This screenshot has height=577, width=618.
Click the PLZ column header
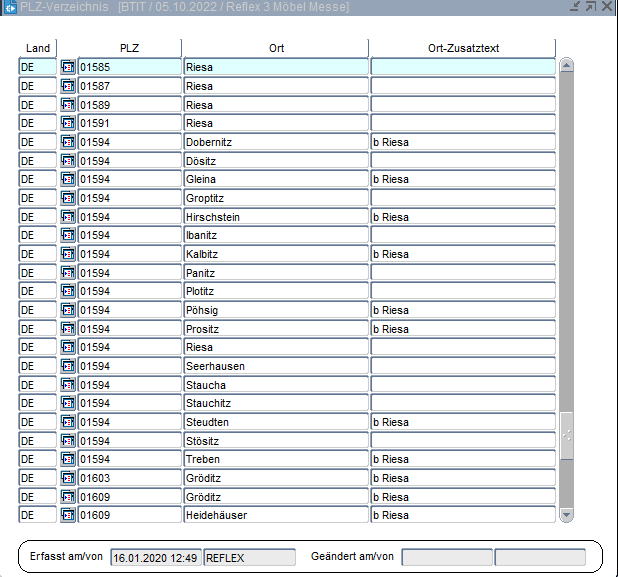click(130, 48)
